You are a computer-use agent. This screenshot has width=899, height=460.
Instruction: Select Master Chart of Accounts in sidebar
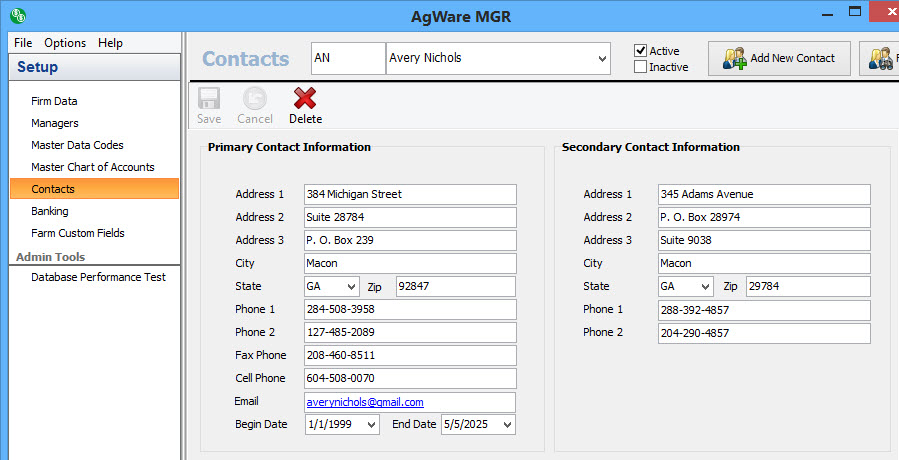point(93,167)
